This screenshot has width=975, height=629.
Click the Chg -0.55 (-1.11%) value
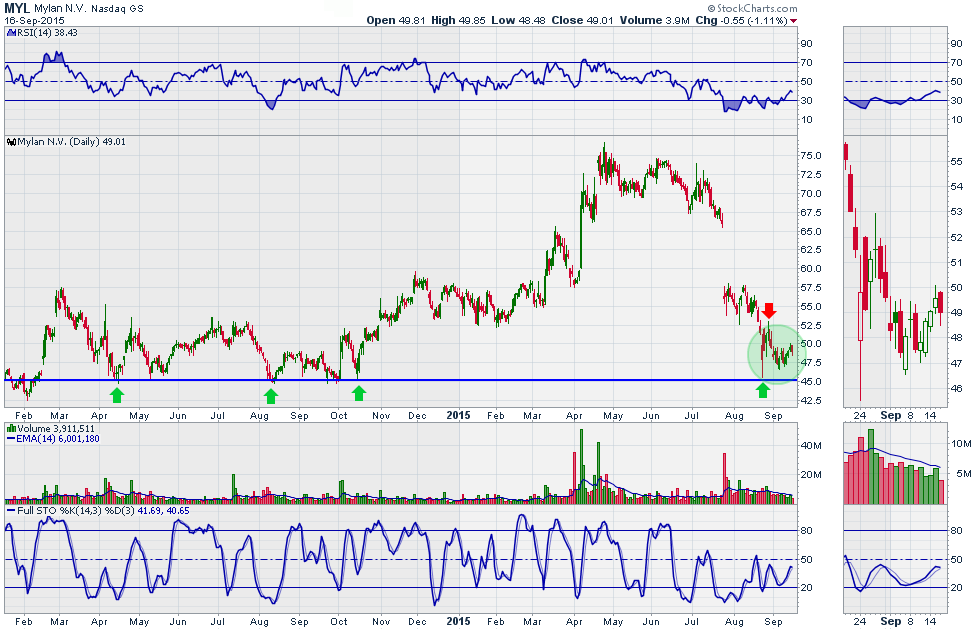pyautogui.click(x=741, y=20)
